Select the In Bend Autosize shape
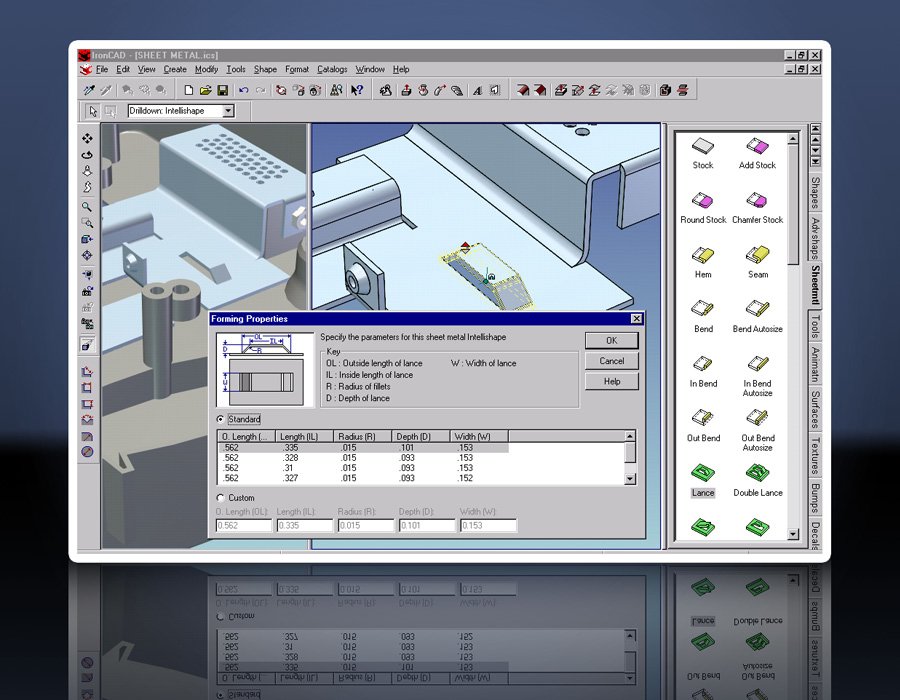Image resolution: width=900 pixels, height=700 pixels. coord(758,376)
